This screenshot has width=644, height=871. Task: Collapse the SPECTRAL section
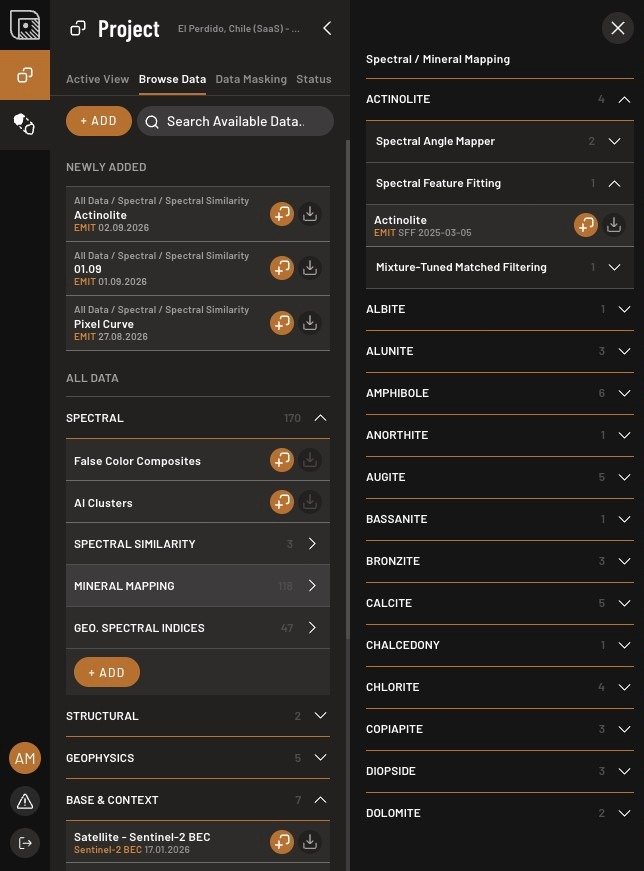tap(198, 418)
